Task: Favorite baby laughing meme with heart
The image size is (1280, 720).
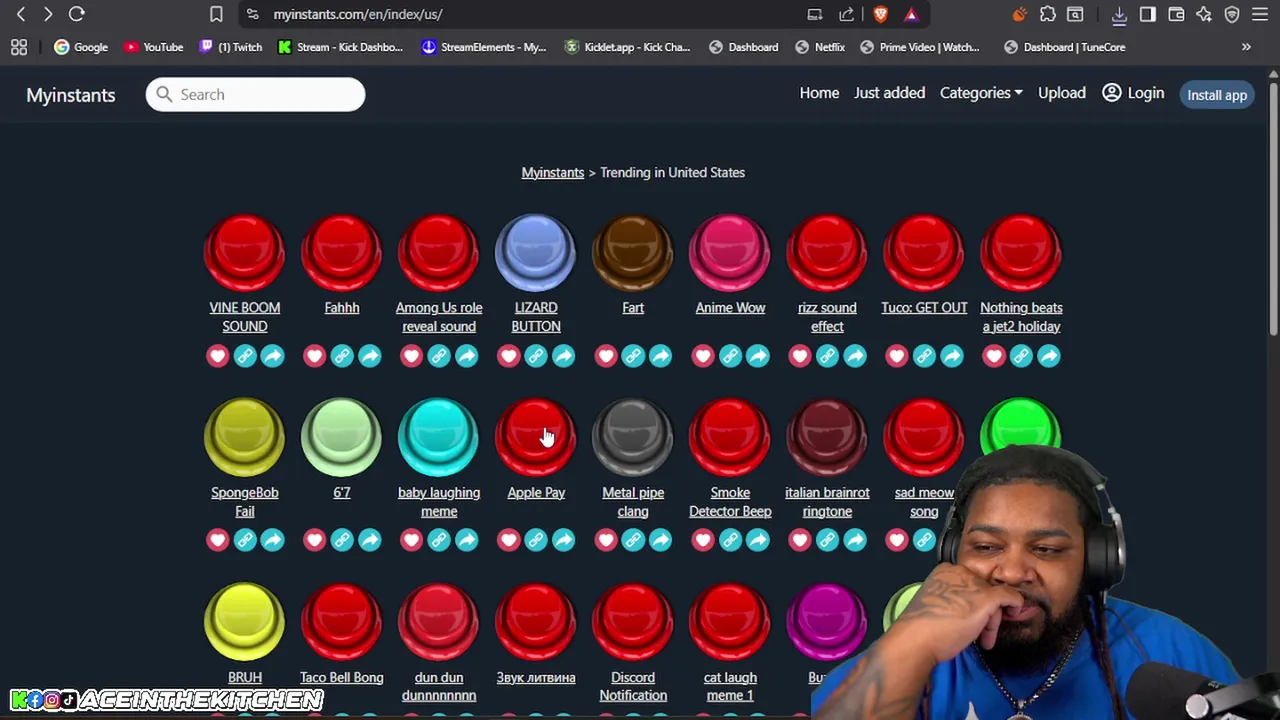Action: tap(411, 540)
